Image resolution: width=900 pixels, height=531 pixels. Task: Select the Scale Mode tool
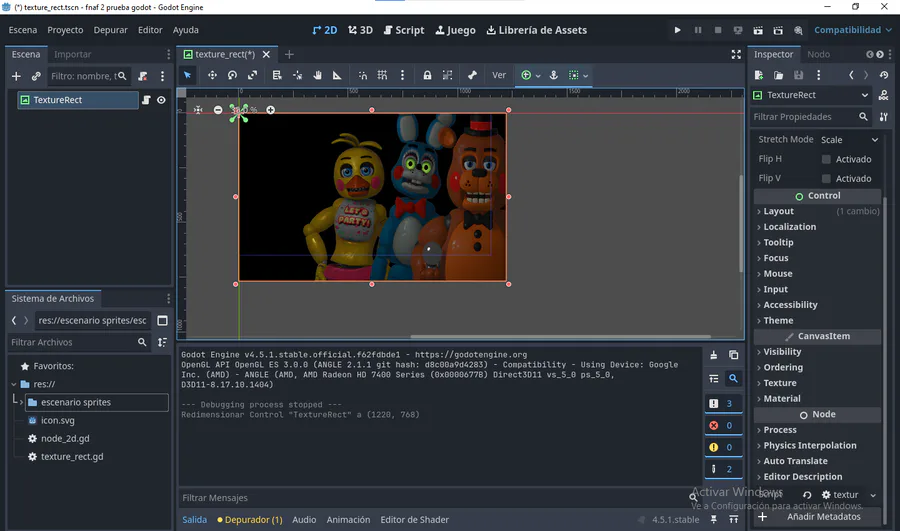(252, 75)
